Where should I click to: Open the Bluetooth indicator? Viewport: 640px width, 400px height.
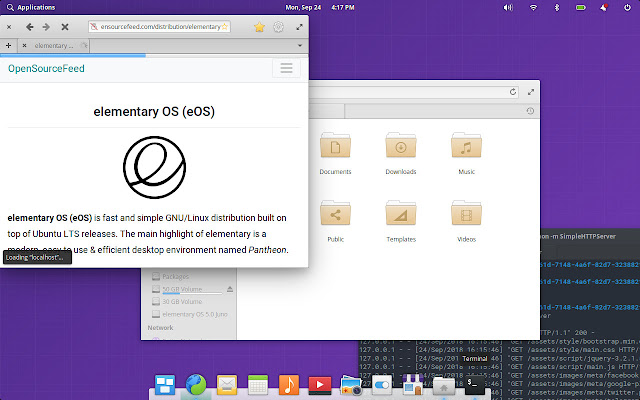pos(556,7)
